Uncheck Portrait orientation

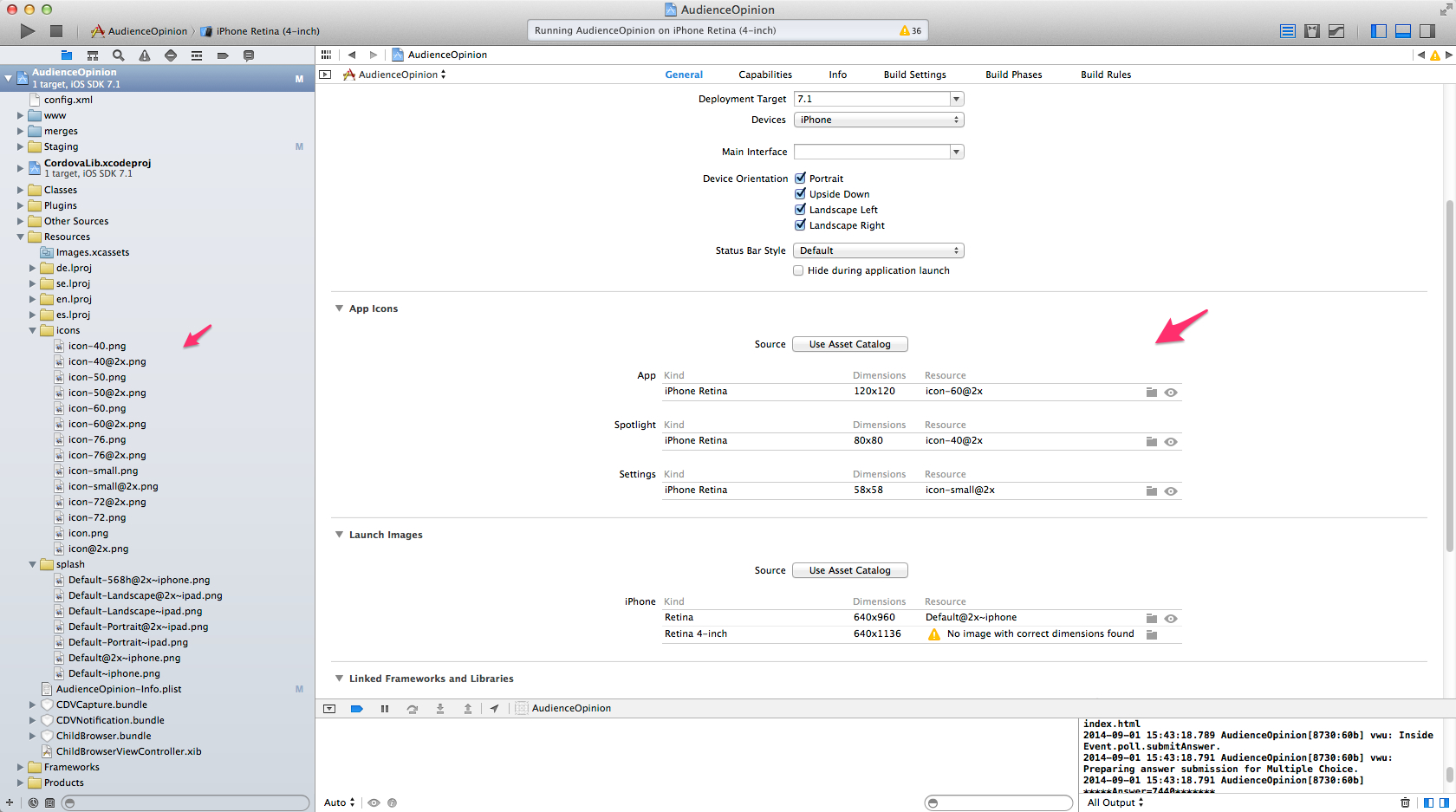(x=800, y=178)
